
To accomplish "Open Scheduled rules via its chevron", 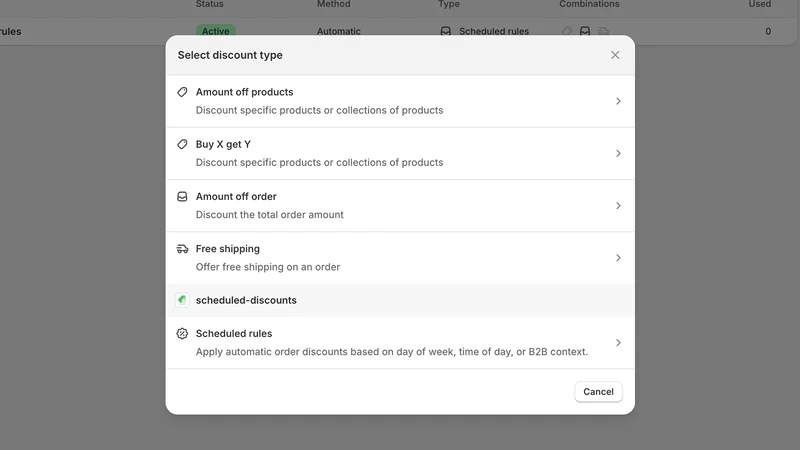I will click(618, 342).
